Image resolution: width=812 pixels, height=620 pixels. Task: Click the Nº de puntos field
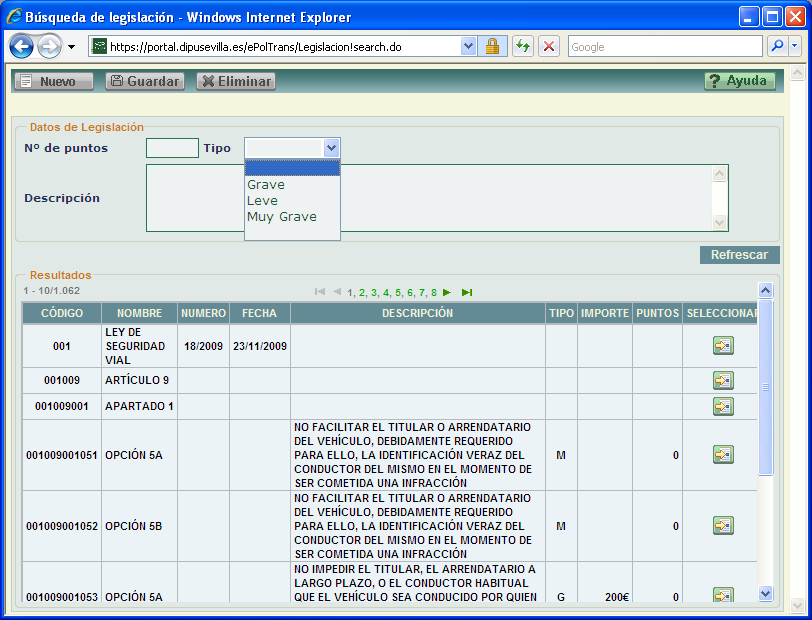tap(172, 148)
